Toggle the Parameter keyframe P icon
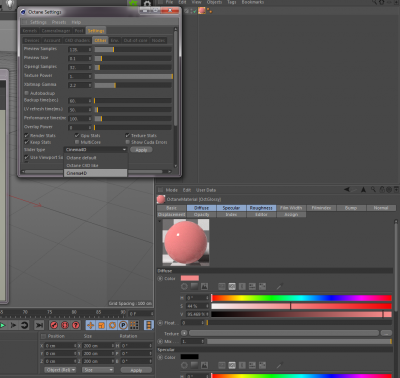This screenshot has height=378, width=400. click(123, 325)
